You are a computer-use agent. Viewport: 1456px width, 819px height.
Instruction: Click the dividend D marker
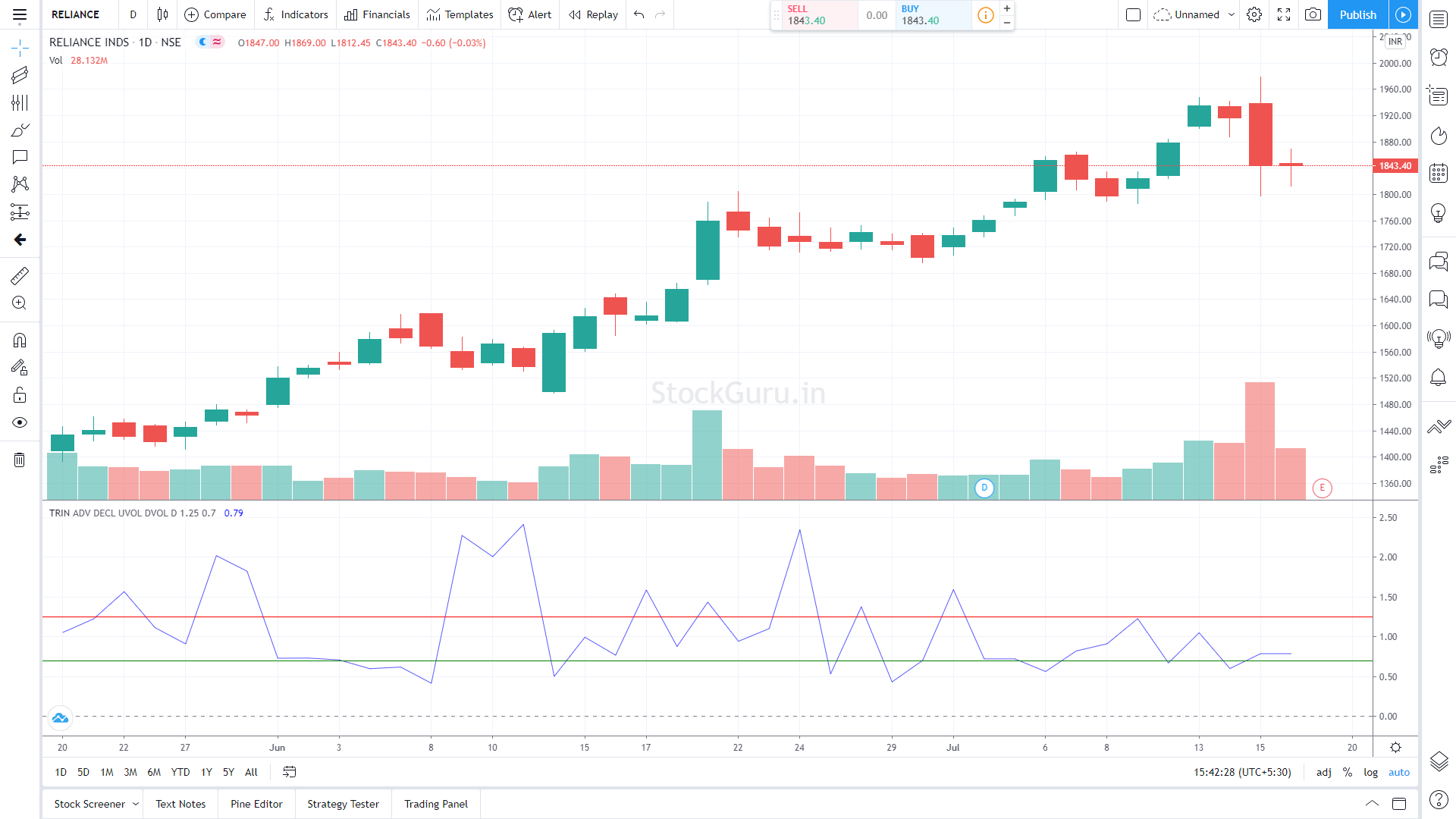click(x=984, y=488)
